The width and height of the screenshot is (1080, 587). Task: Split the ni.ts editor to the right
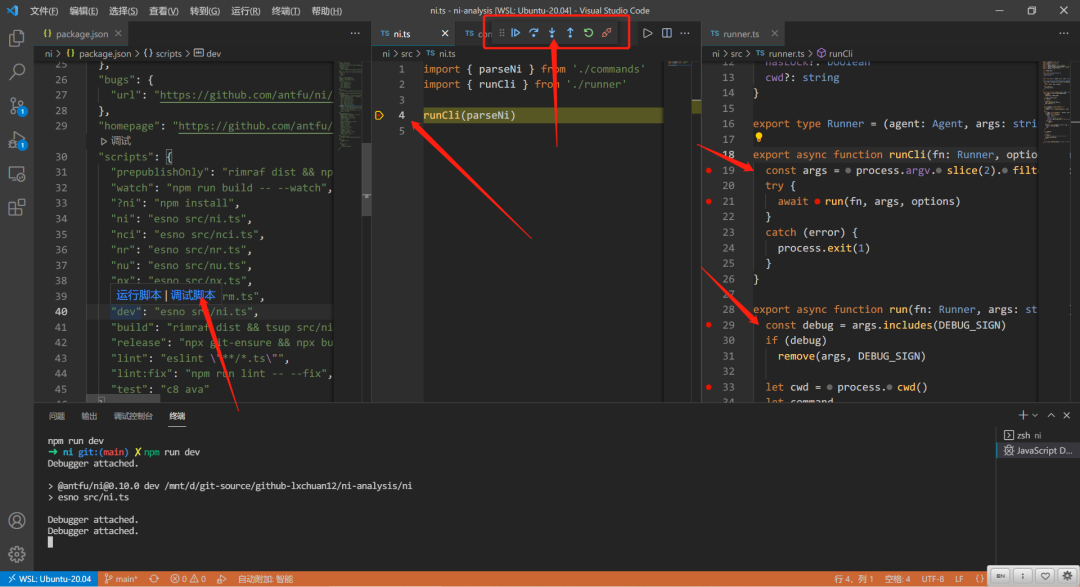point(667,33)
